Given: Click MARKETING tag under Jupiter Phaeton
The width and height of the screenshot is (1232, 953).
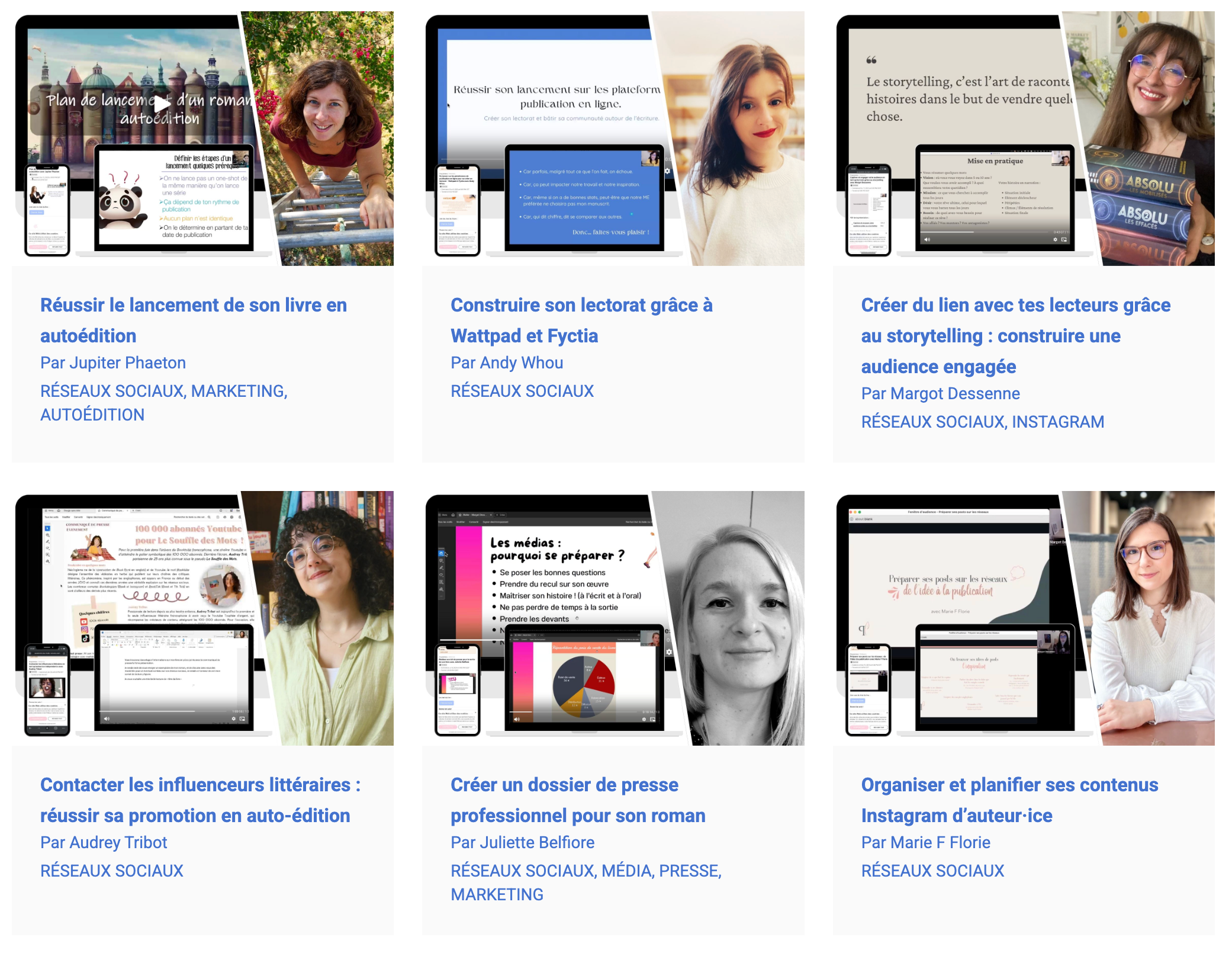Looking at the screenshot, I should pos(238,391).
